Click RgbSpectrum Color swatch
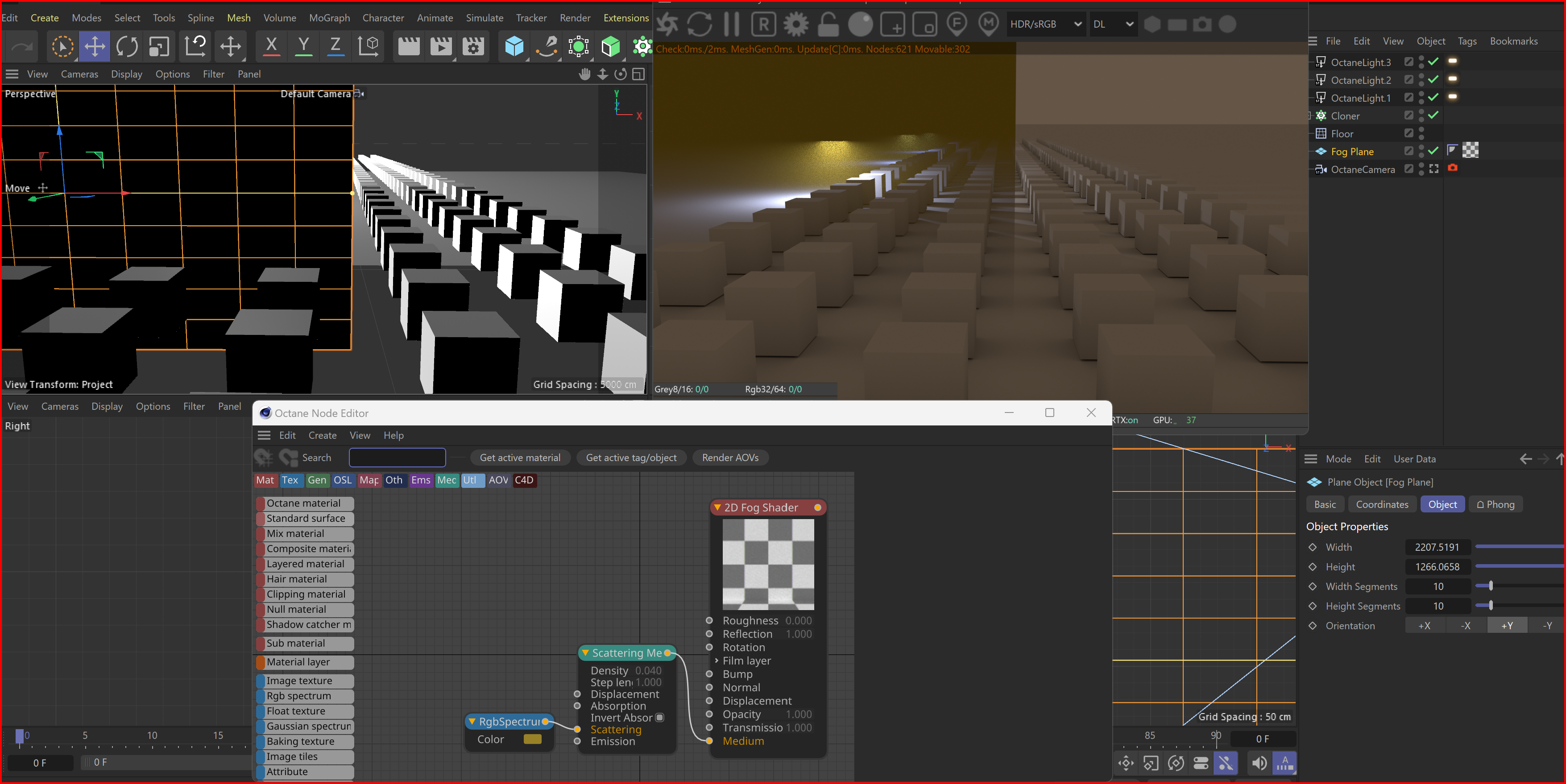Viewport: 1566px width, 784px height. click(532, 739)
